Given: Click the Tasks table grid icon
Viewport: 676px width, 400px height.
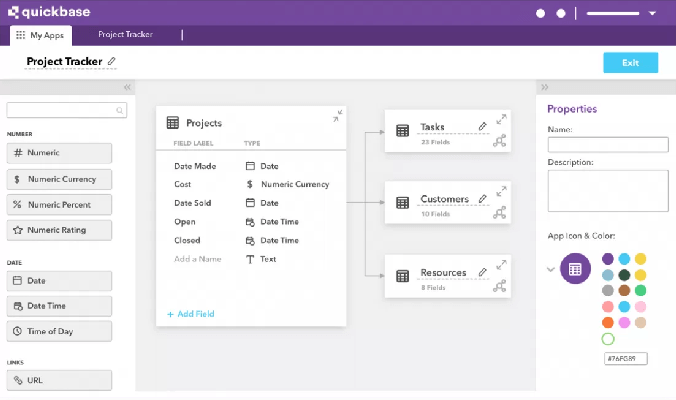Looking at the screenshot, I should [403, 131].
